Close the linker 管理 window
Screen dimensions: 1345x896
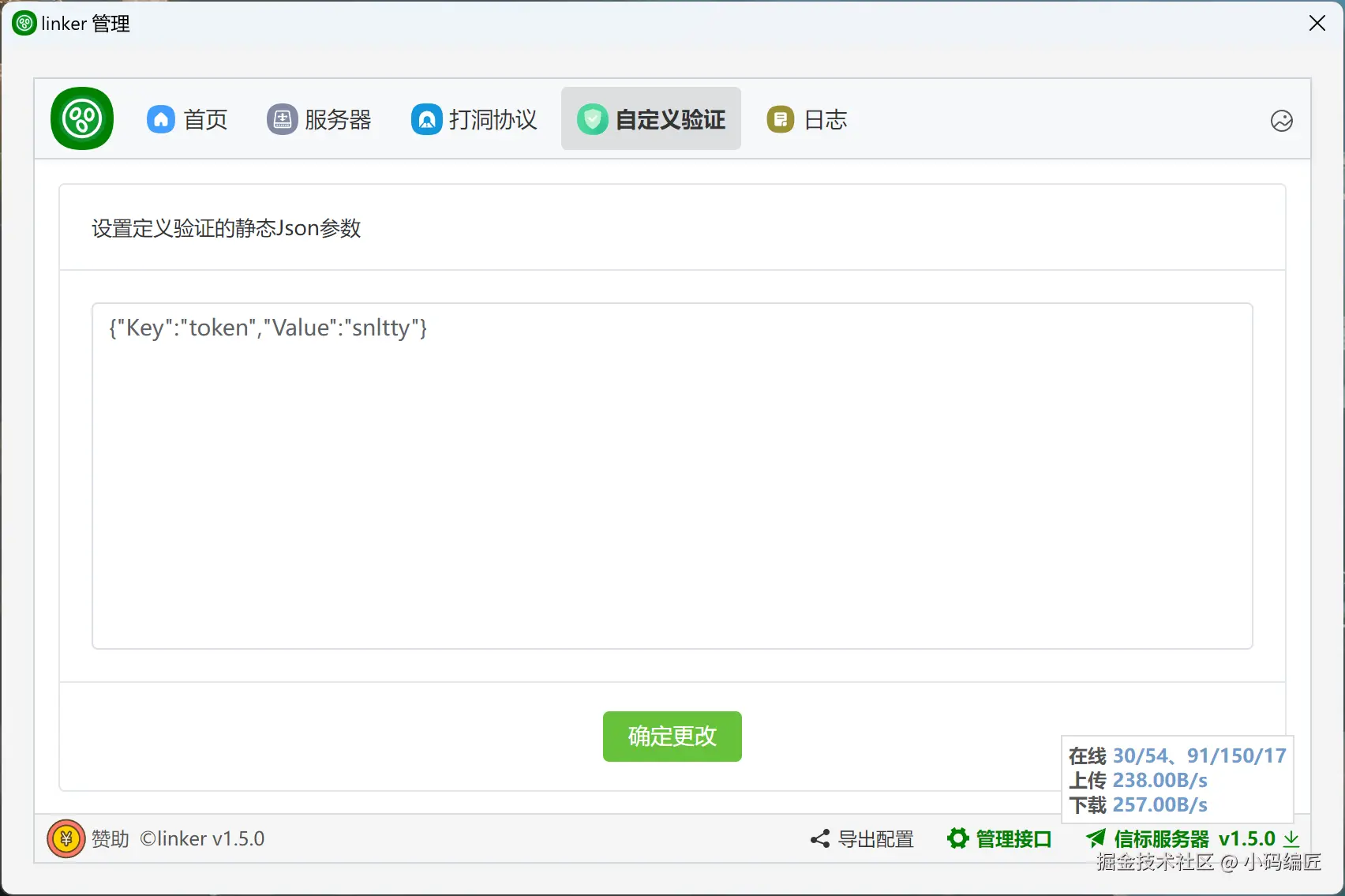coord(1317,24)
